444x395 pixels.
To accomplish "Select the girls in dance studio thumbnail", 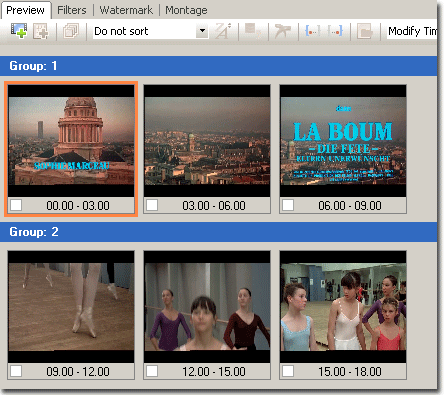I will tap(343, 307).
